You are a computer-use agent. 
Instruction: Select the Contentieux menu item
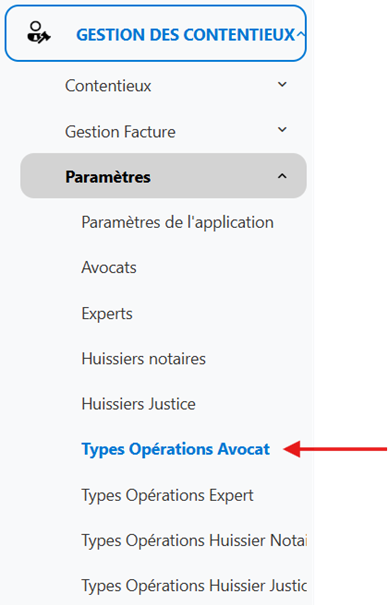pos(108,86)
